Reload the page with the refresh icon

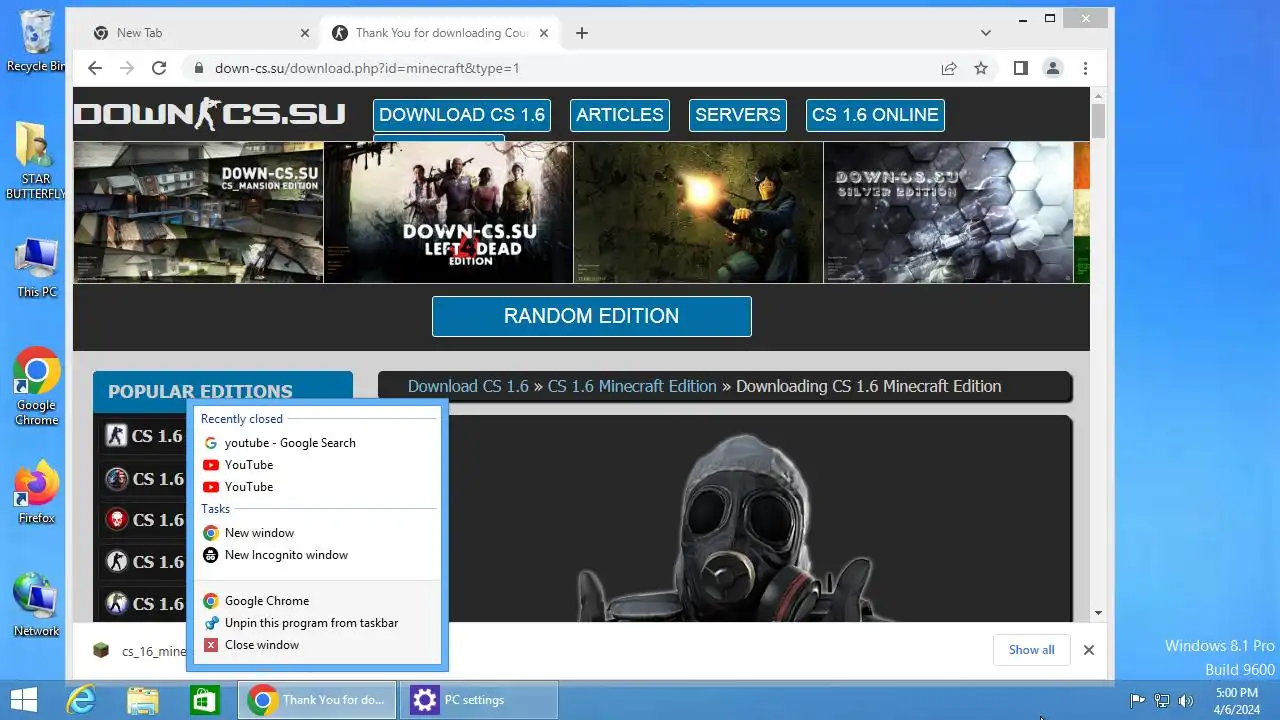click(159, 68)
